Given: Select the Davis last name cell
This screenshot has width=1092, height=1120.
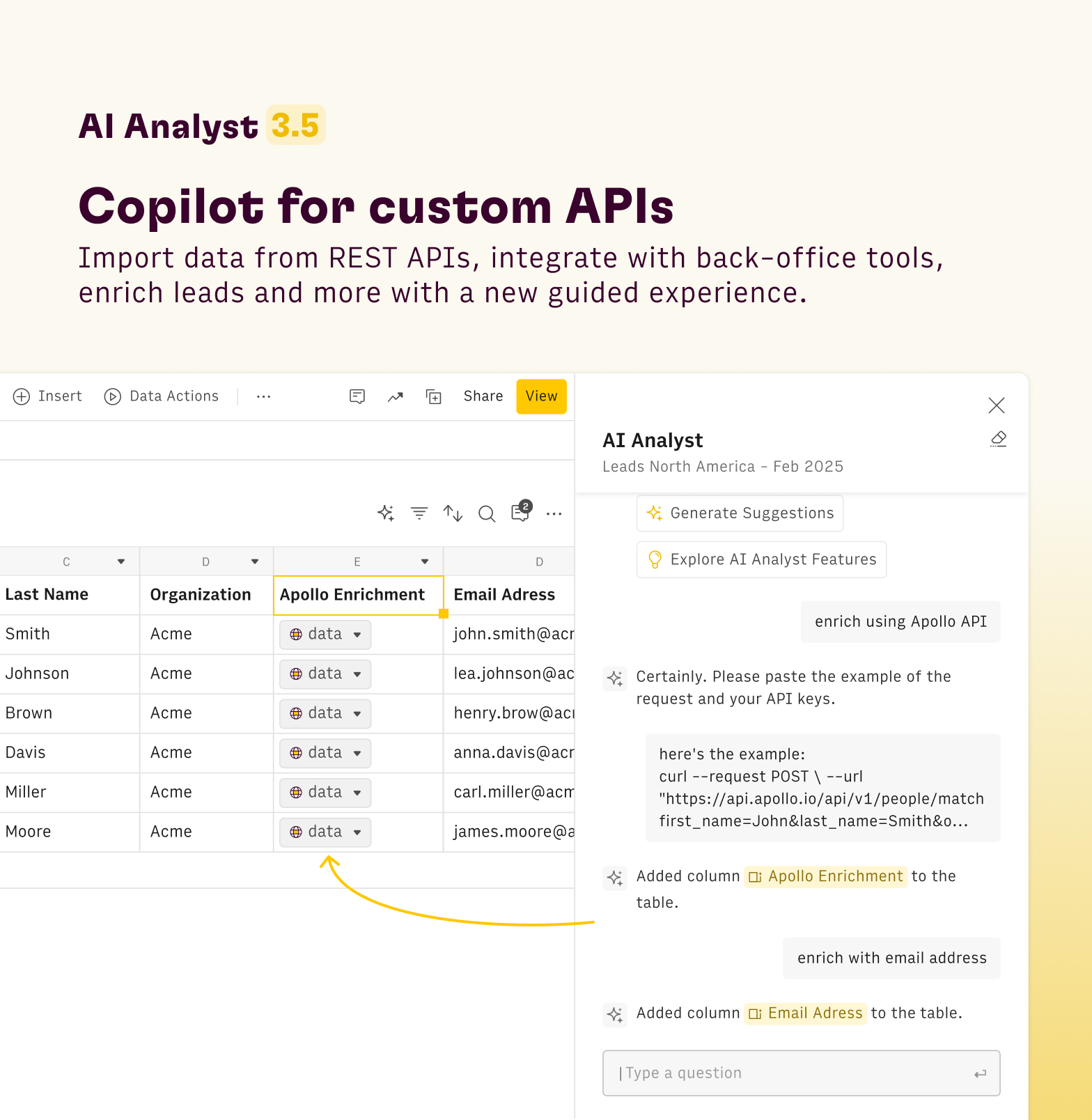Looking at the screenshot, I should point(70,754).
